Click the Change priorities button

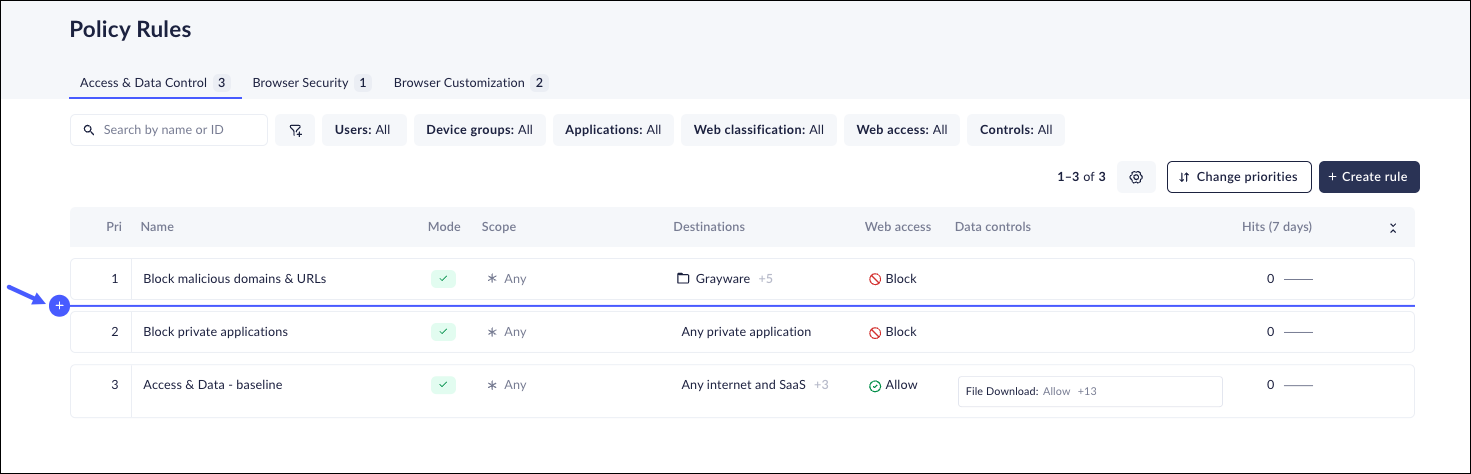tap(1238, 177)
